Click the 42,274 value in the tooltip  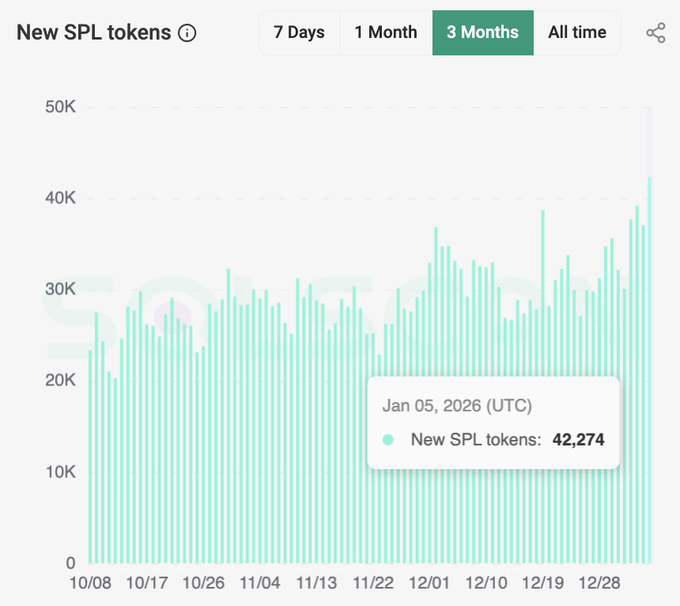point(578,439)
